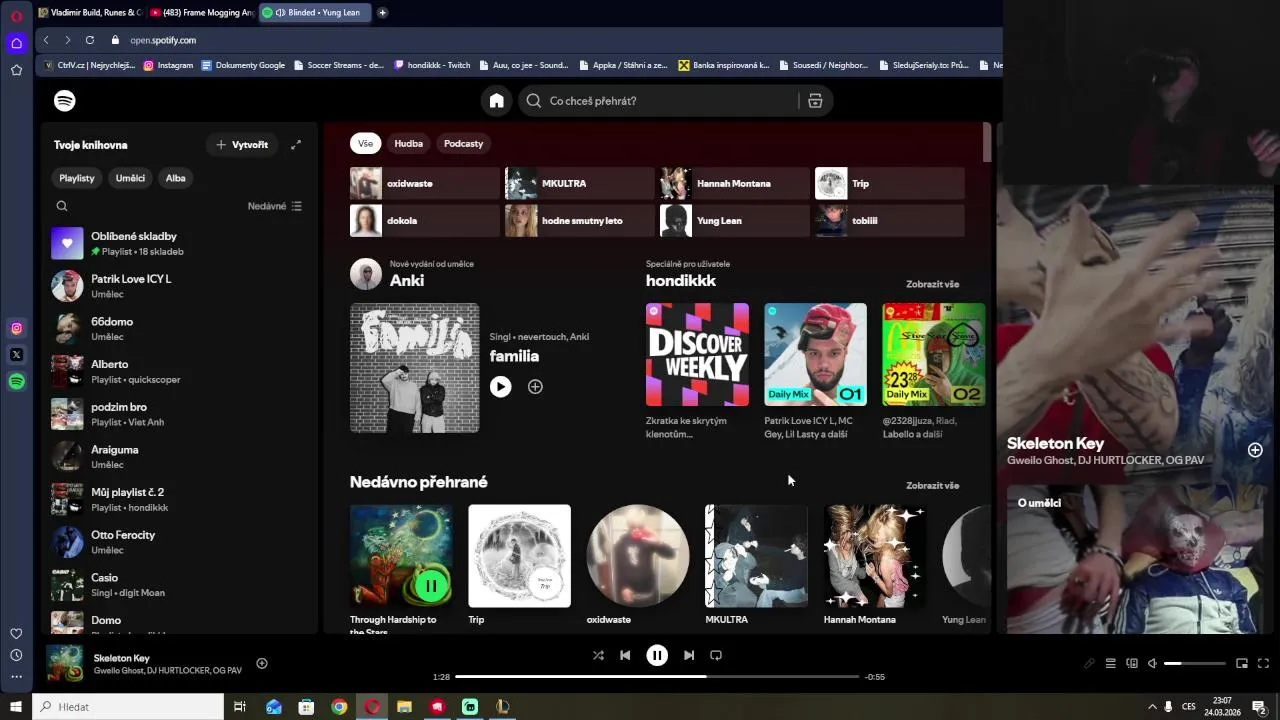Go to Spotify home via house icon

496,101
